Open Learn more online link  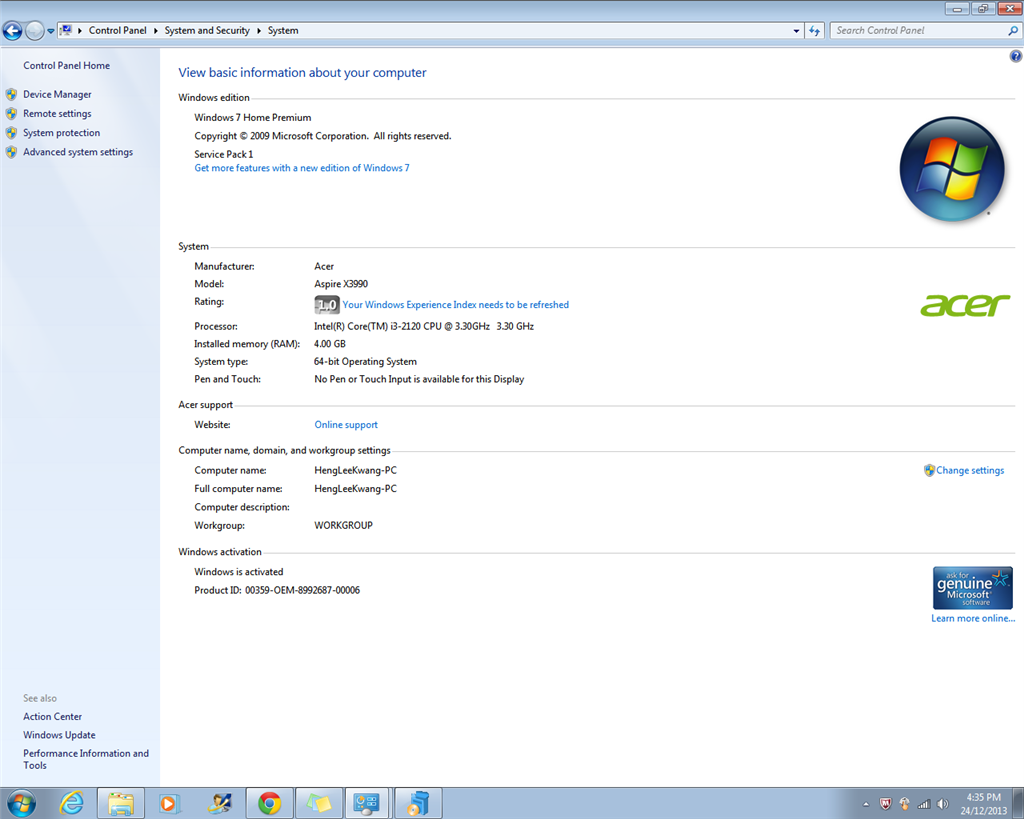pyautogui.click(x=973, y=618)
